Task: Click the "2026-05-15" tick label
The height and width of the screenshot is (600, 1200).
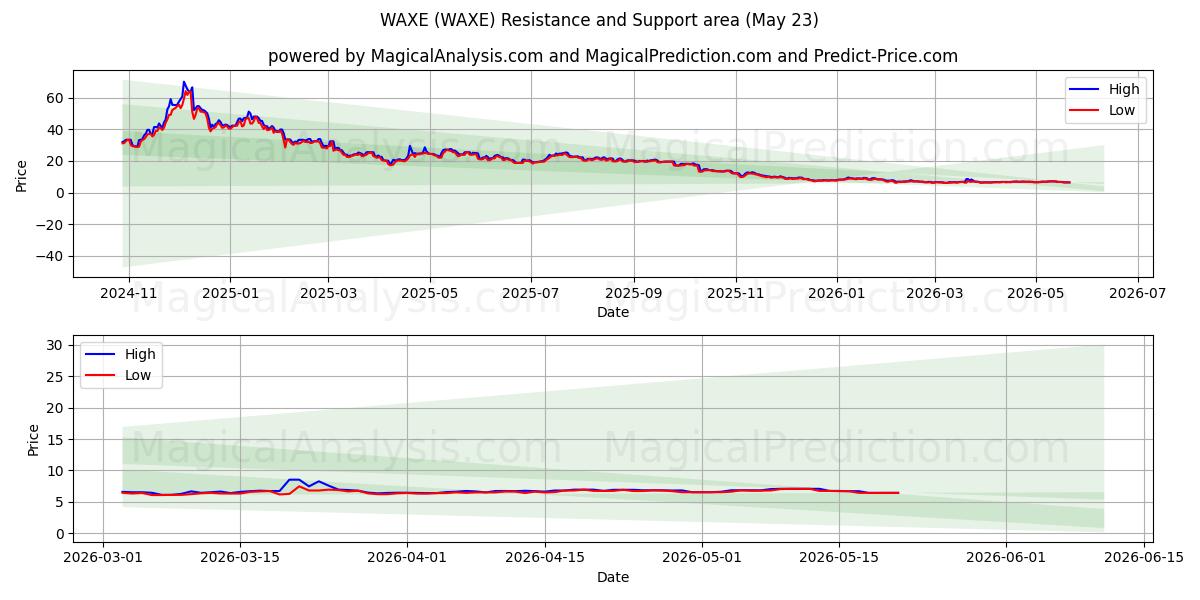Action: [839, 558]
